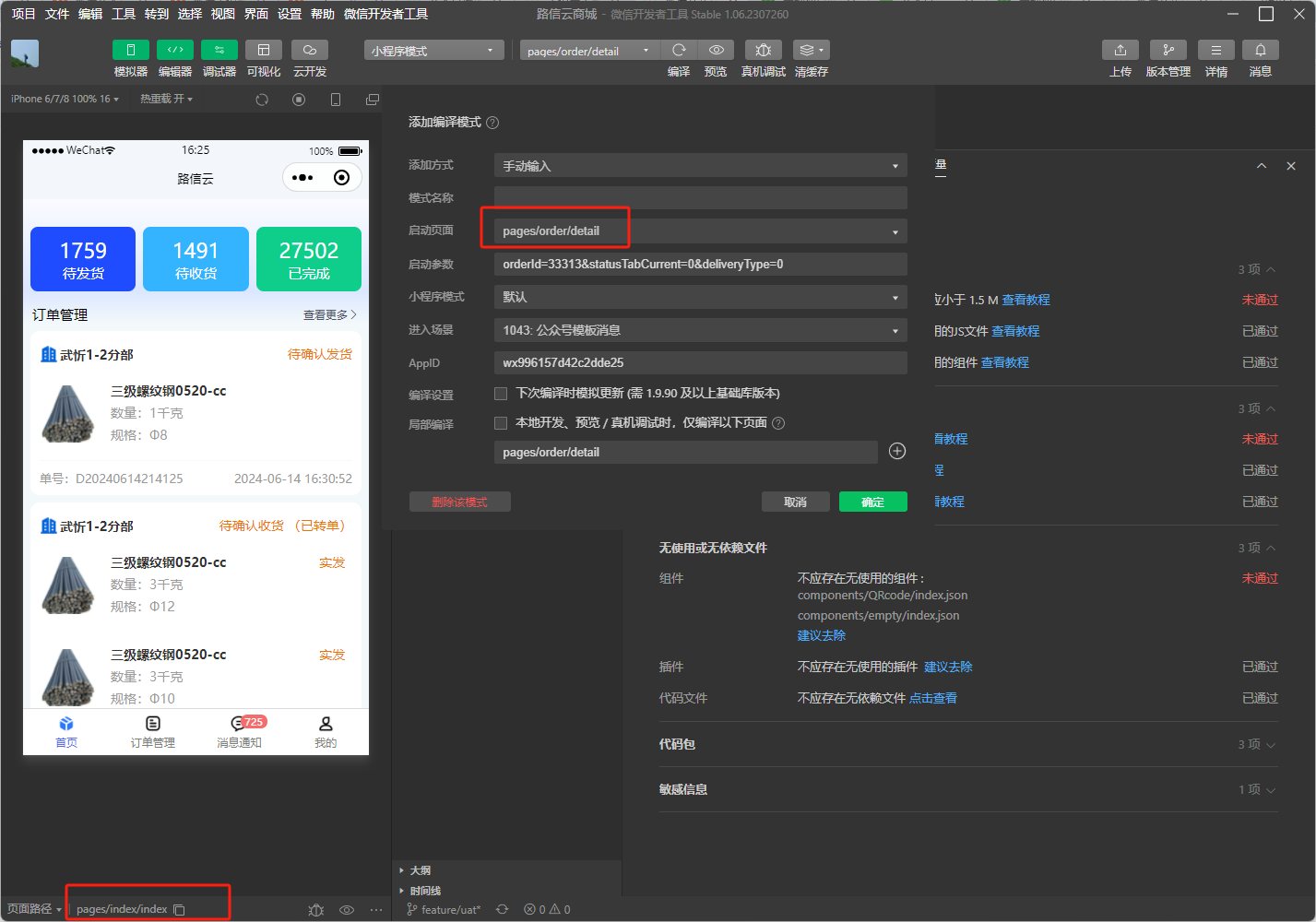This screenshot has height=922, width=1316.
Task: Click the capsule close circle in simulator
Action: (341, 178)
